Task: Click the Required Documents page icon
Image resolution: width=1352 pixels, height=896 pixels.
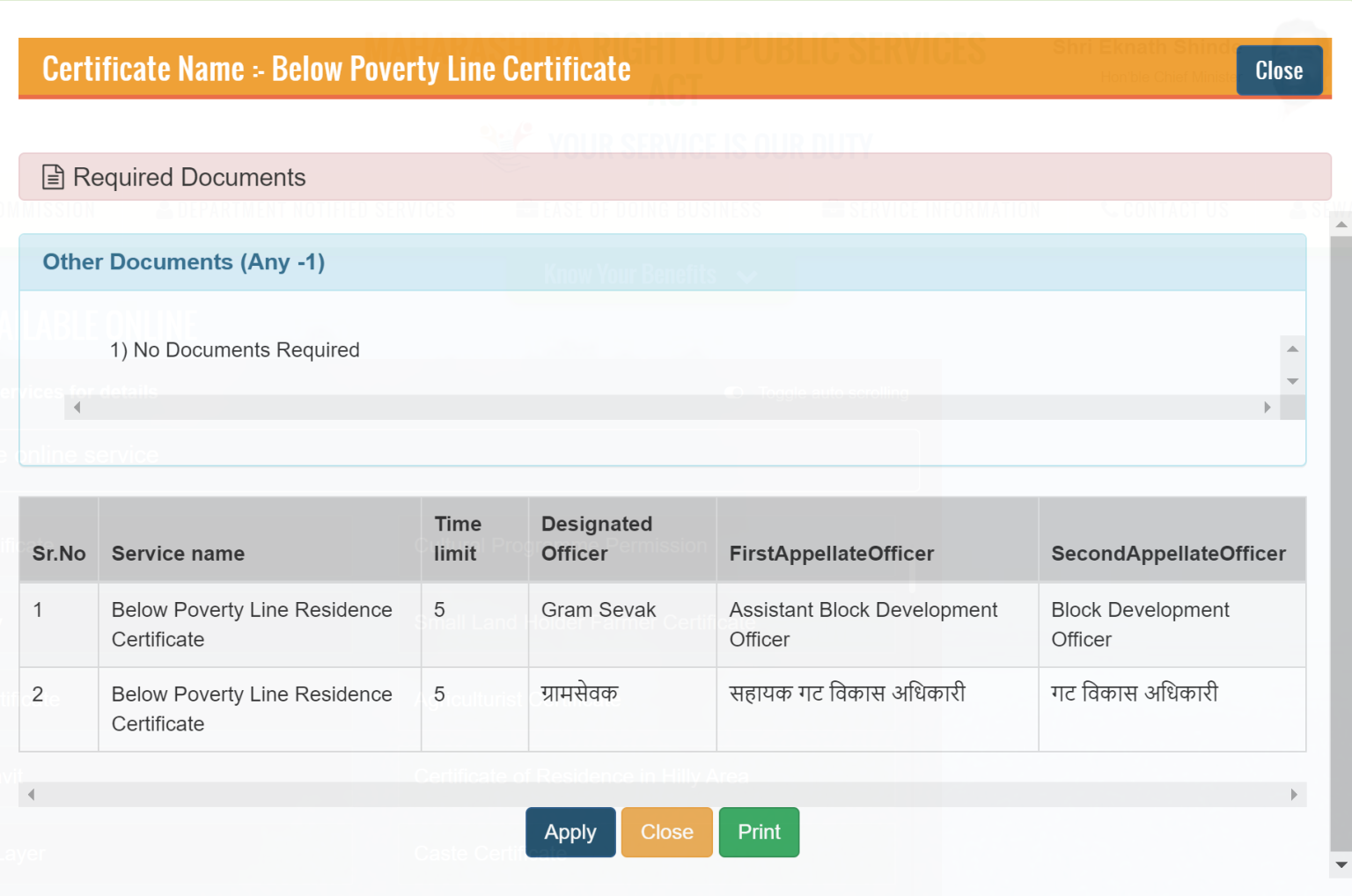Action: [53, 177]
